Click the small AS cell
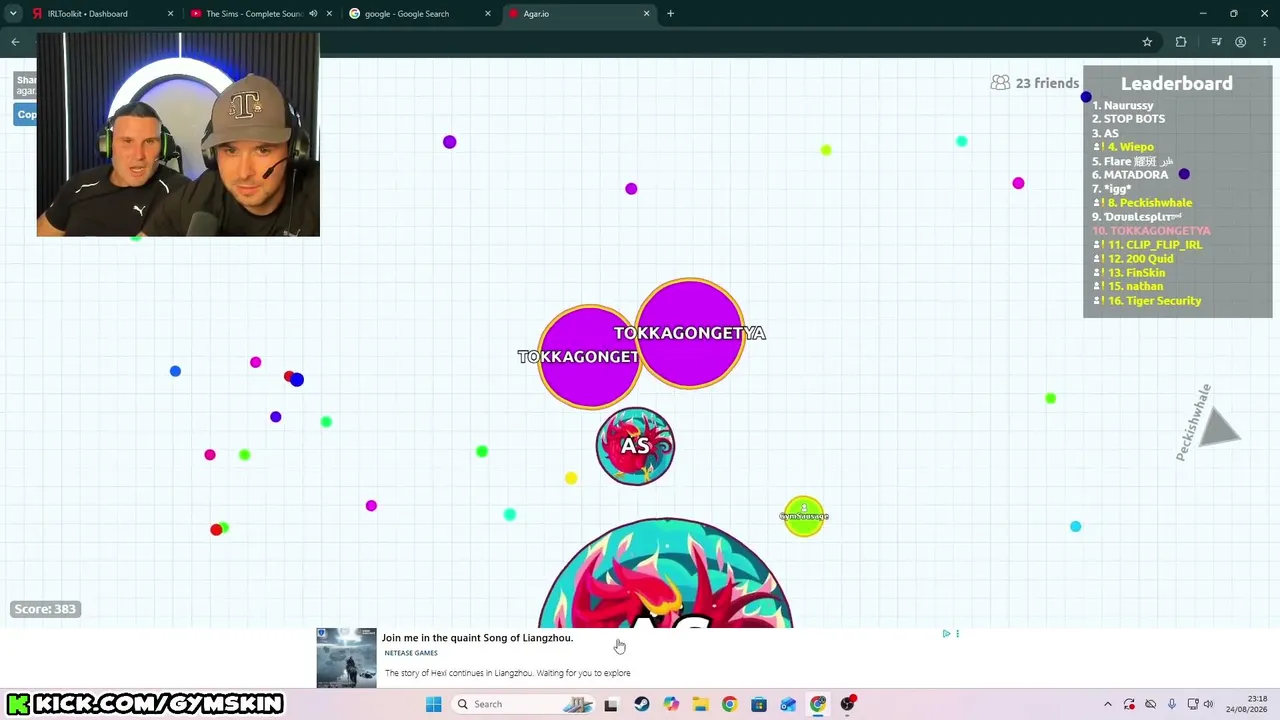The width and height of the screenshot is (1280, 720). [x=635, y=446]
